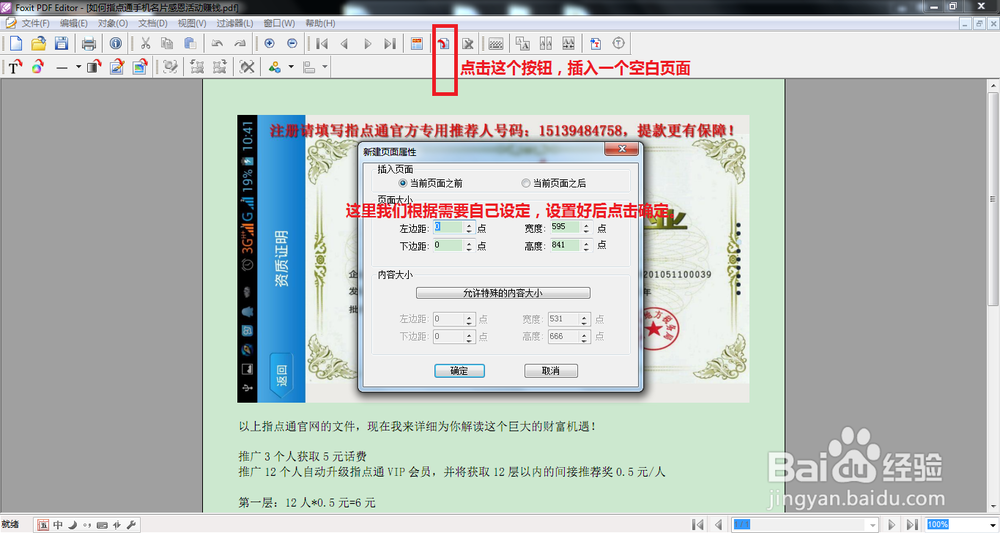Click the circled T text icon
1000x533 pixels.
(619, 43)
